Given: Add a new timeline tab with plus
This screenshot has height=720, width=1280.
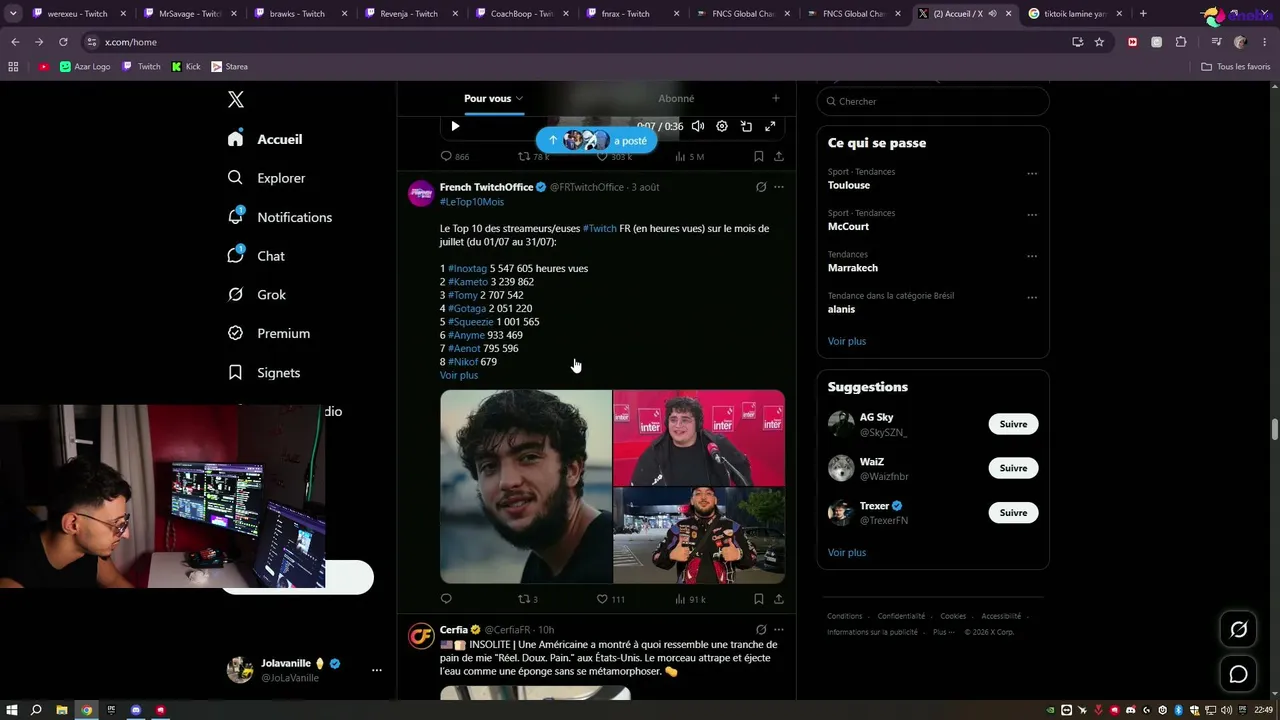Looking at the screenshot, I should pyautogui.click(x=775, y=98).
